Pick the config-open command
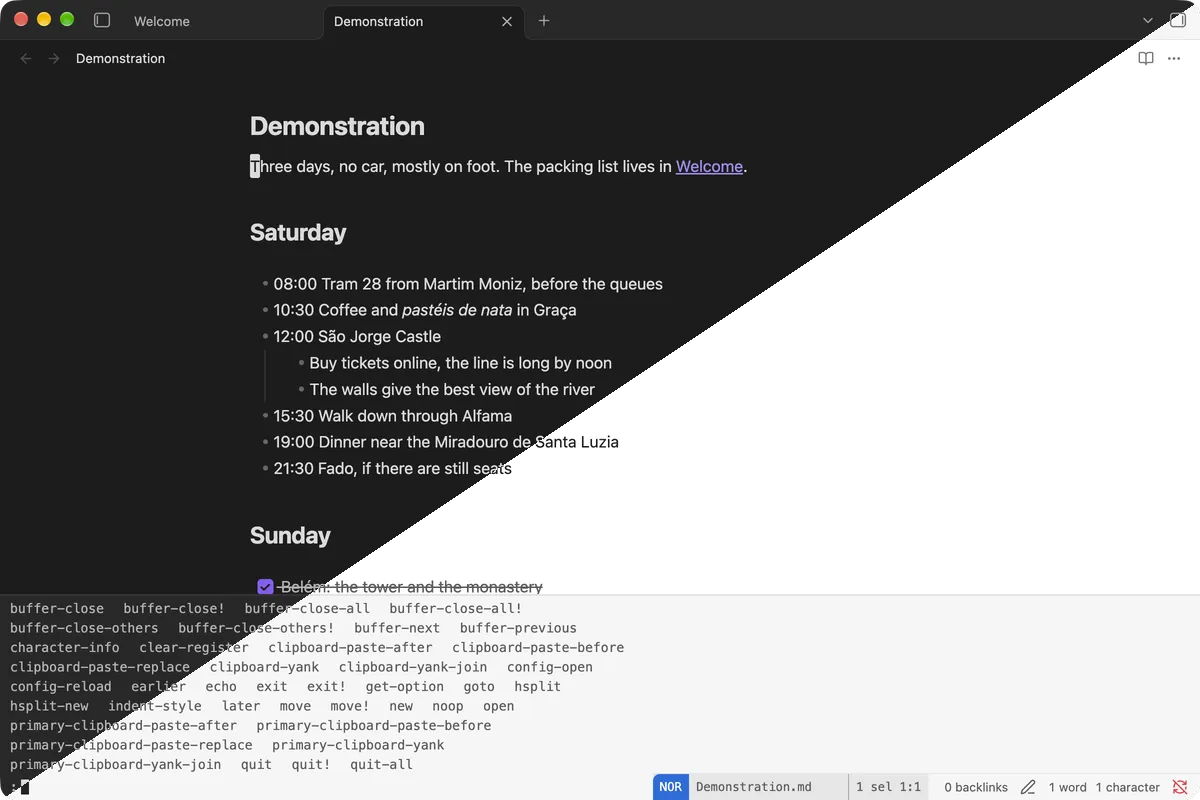This screenshot has width=1200, height=800. 550,667
